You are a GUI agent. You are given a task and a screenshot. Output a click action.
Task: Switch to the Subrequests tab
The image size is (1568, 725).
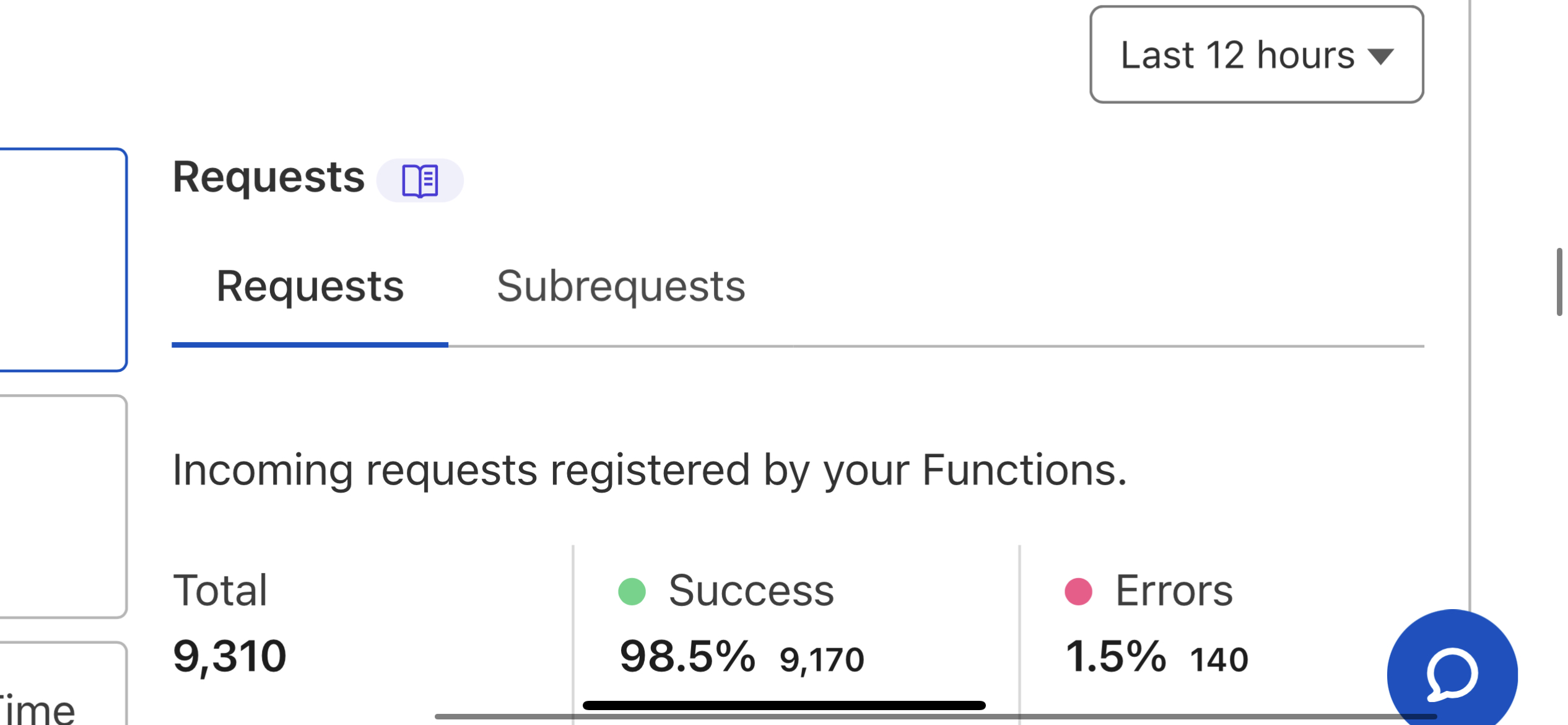click(621, 286)
